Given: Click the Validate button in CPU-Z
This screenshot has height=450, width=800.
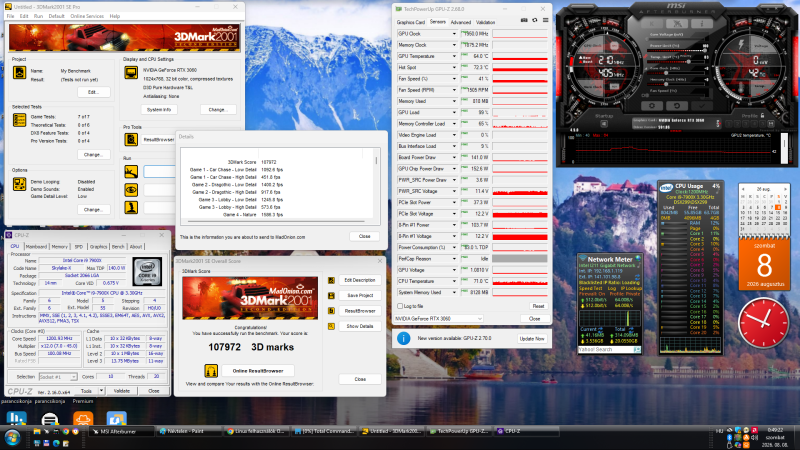Looking at the screenshot, I should [x=121, y=391].
